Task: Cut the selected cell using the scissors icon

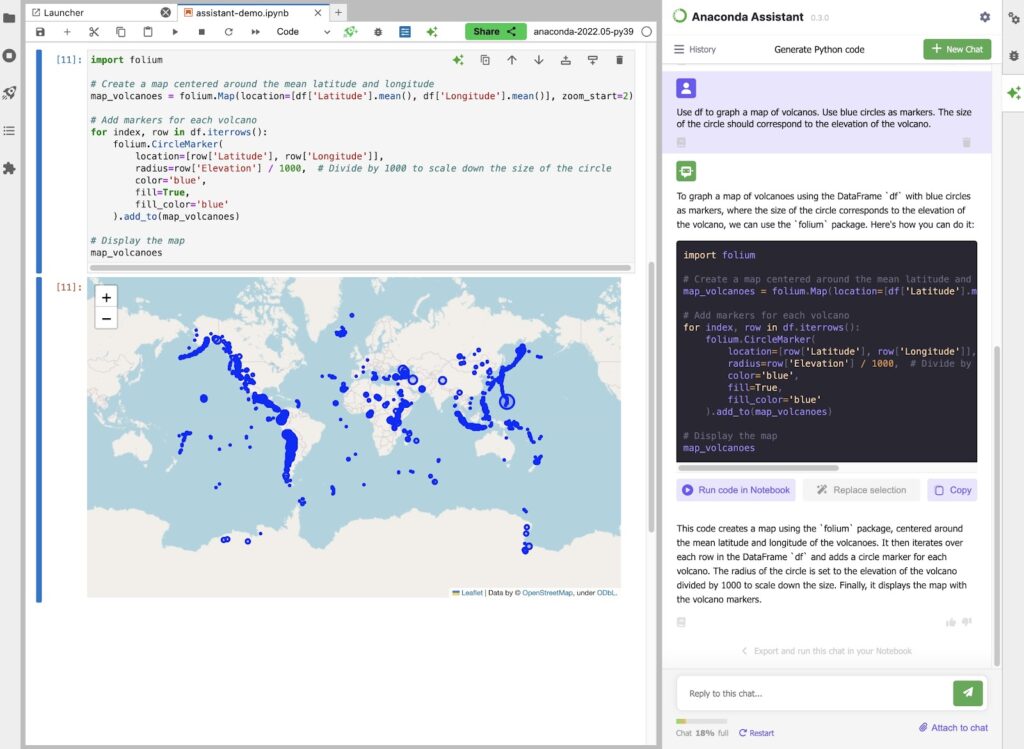Action: [93, 31]
